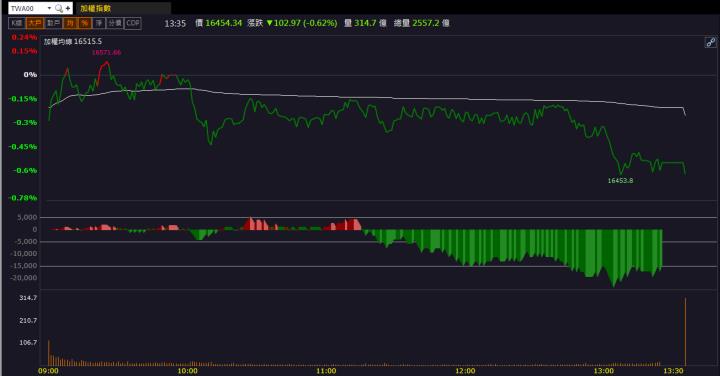Switch to the K線 chart button

click(x=17, y=23)
